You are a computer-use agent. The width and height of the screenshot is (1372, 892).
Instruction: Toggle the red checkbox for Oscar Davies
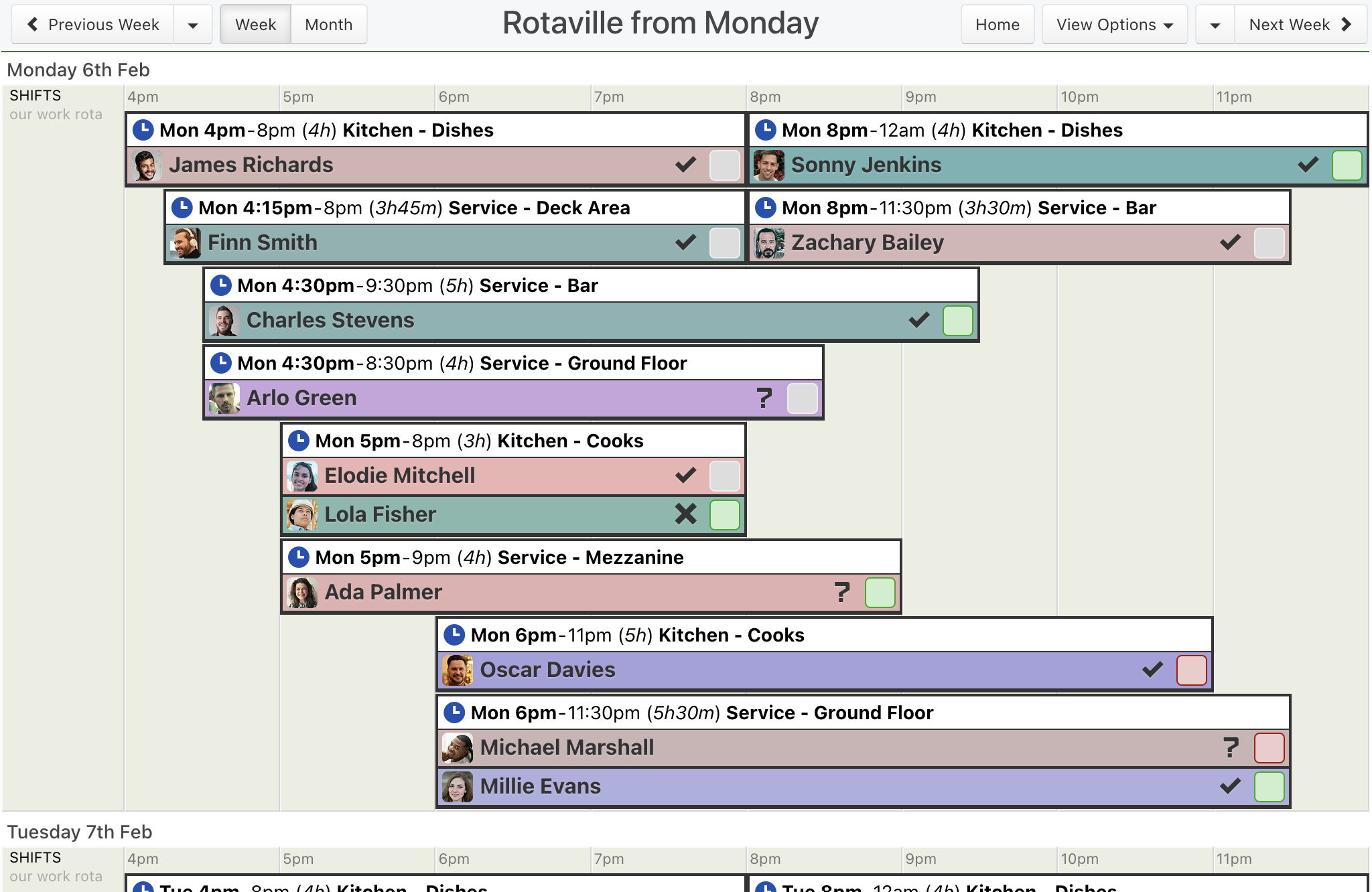[x=1191, y=670]
